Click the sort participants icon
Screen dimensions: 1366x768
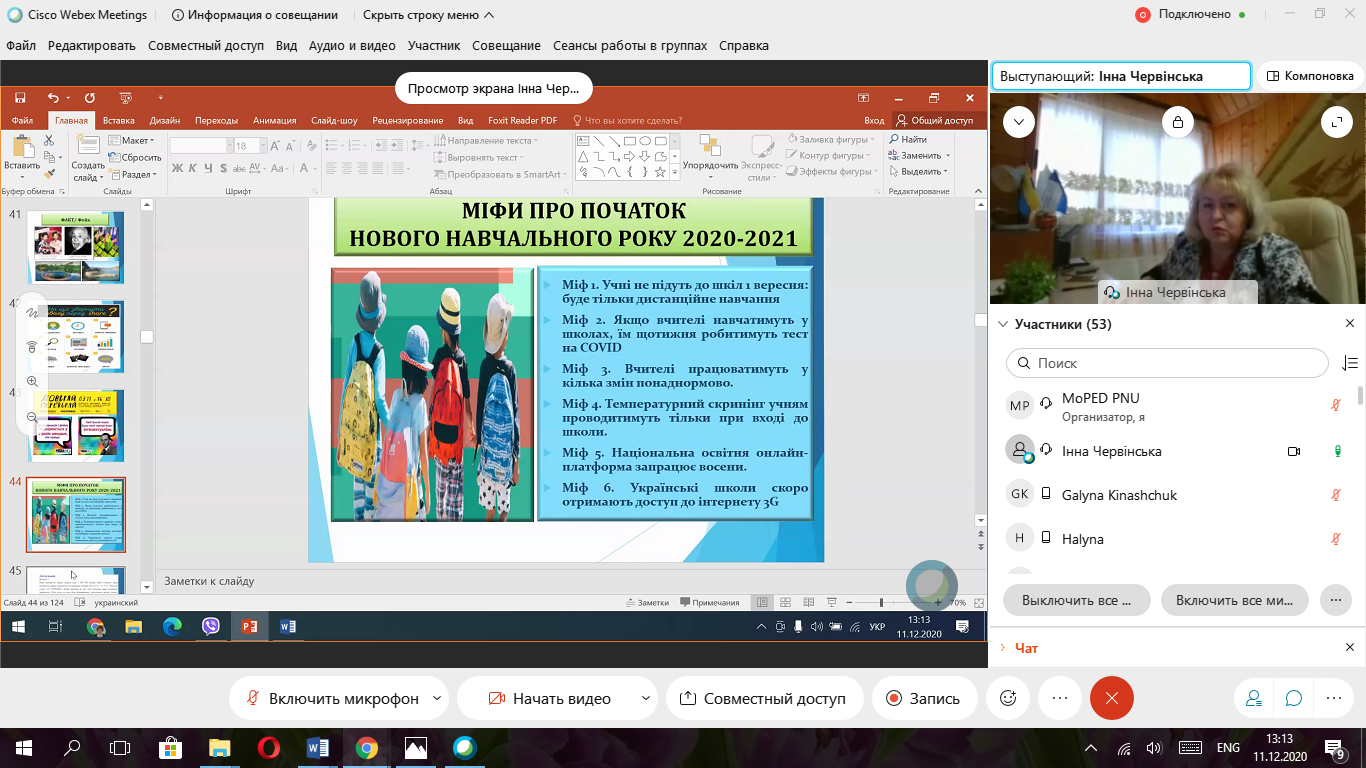point(1350,363)
